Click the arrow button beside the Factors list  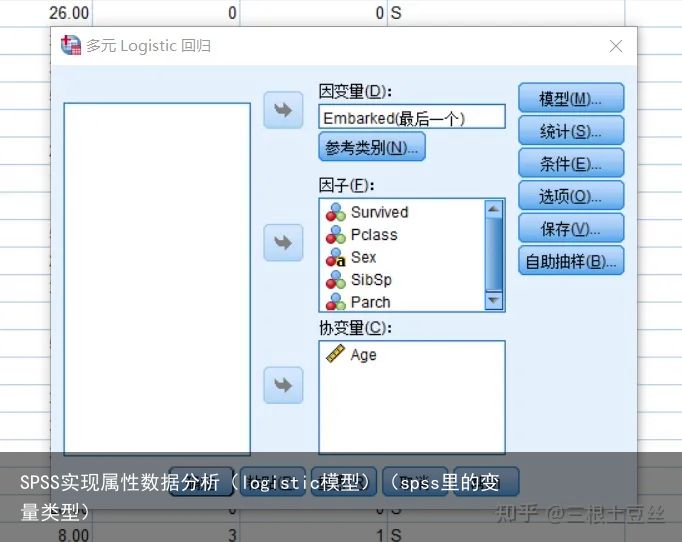[283, 243]
